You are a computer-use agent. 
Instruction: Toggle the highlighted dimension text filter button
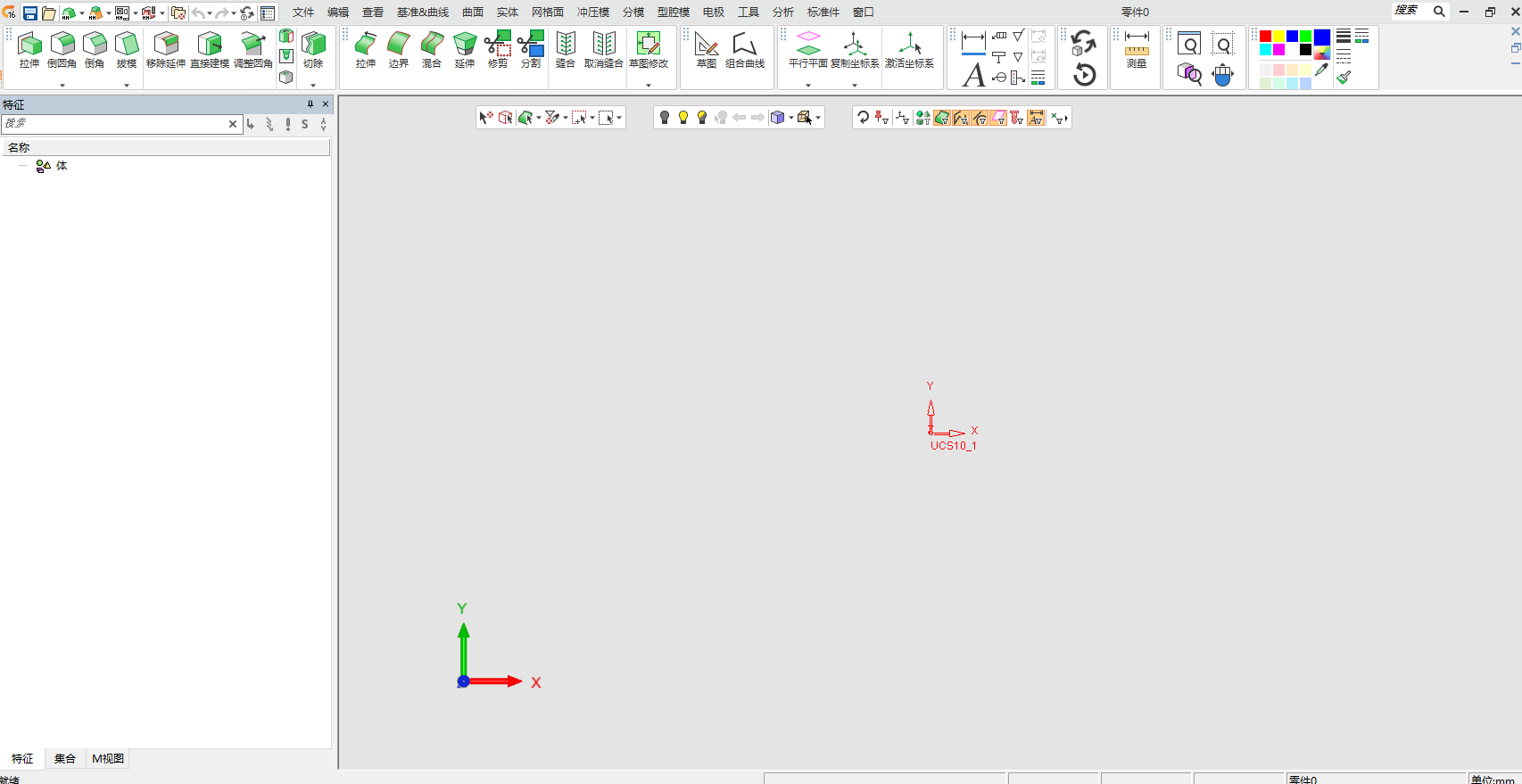(1036, 118)
